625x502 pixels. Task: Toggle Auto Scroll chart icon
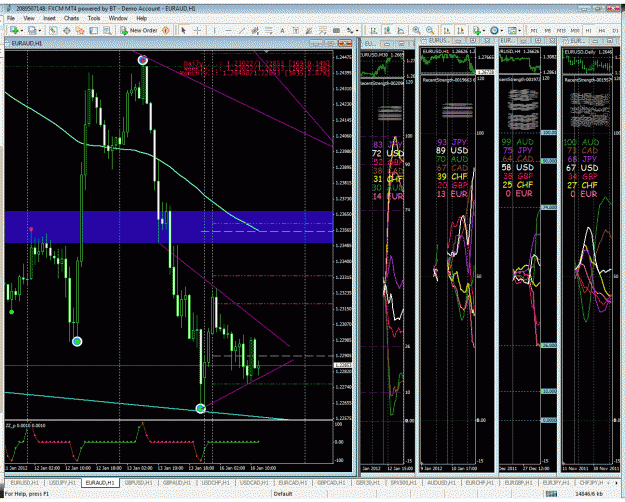pos(447,30)
